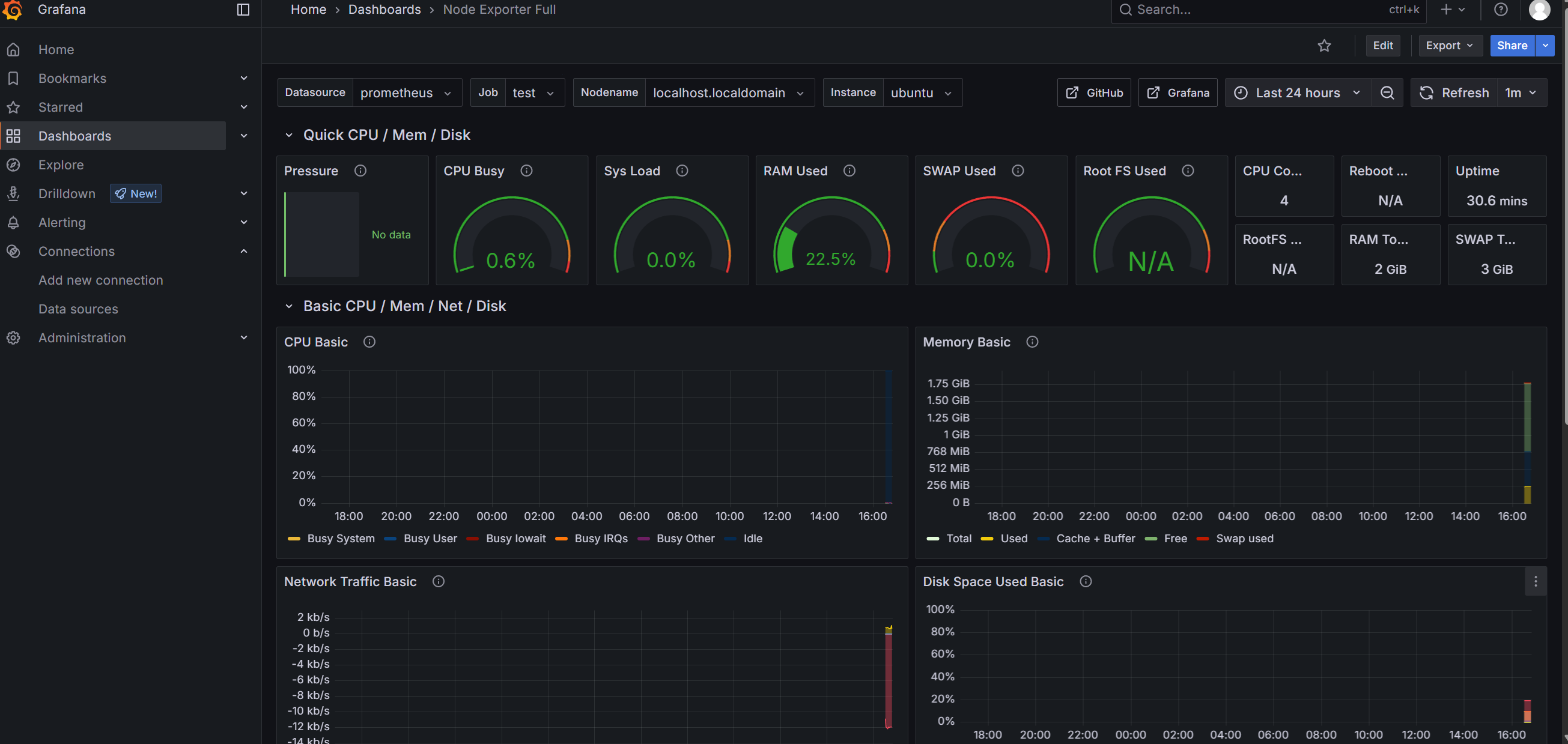The image size is (1568, 744).
Task: Open the GitHub external link
Action: [x=1093, y=92]
